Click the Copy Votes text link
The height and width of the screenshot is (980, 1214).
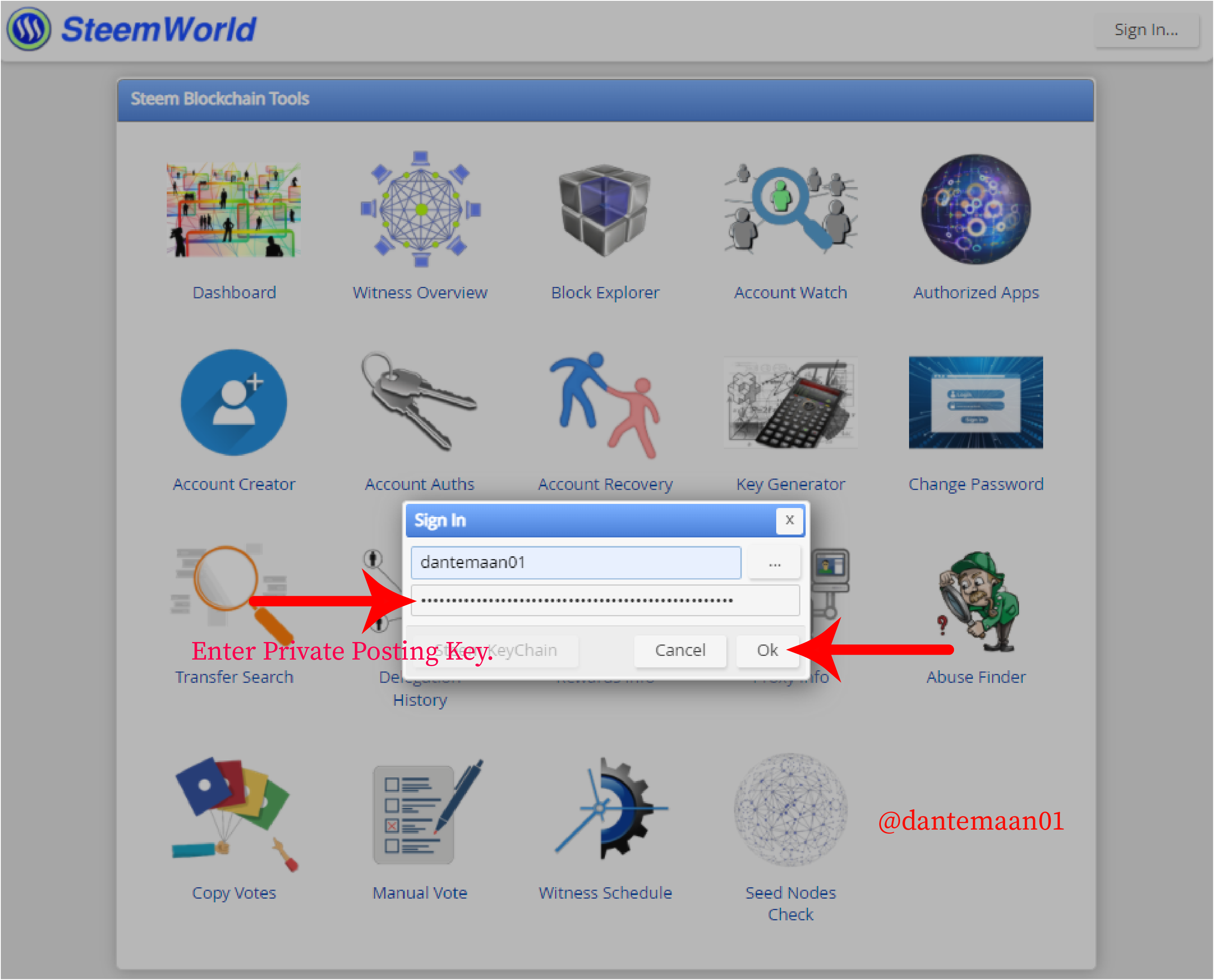tap(234, 894)
